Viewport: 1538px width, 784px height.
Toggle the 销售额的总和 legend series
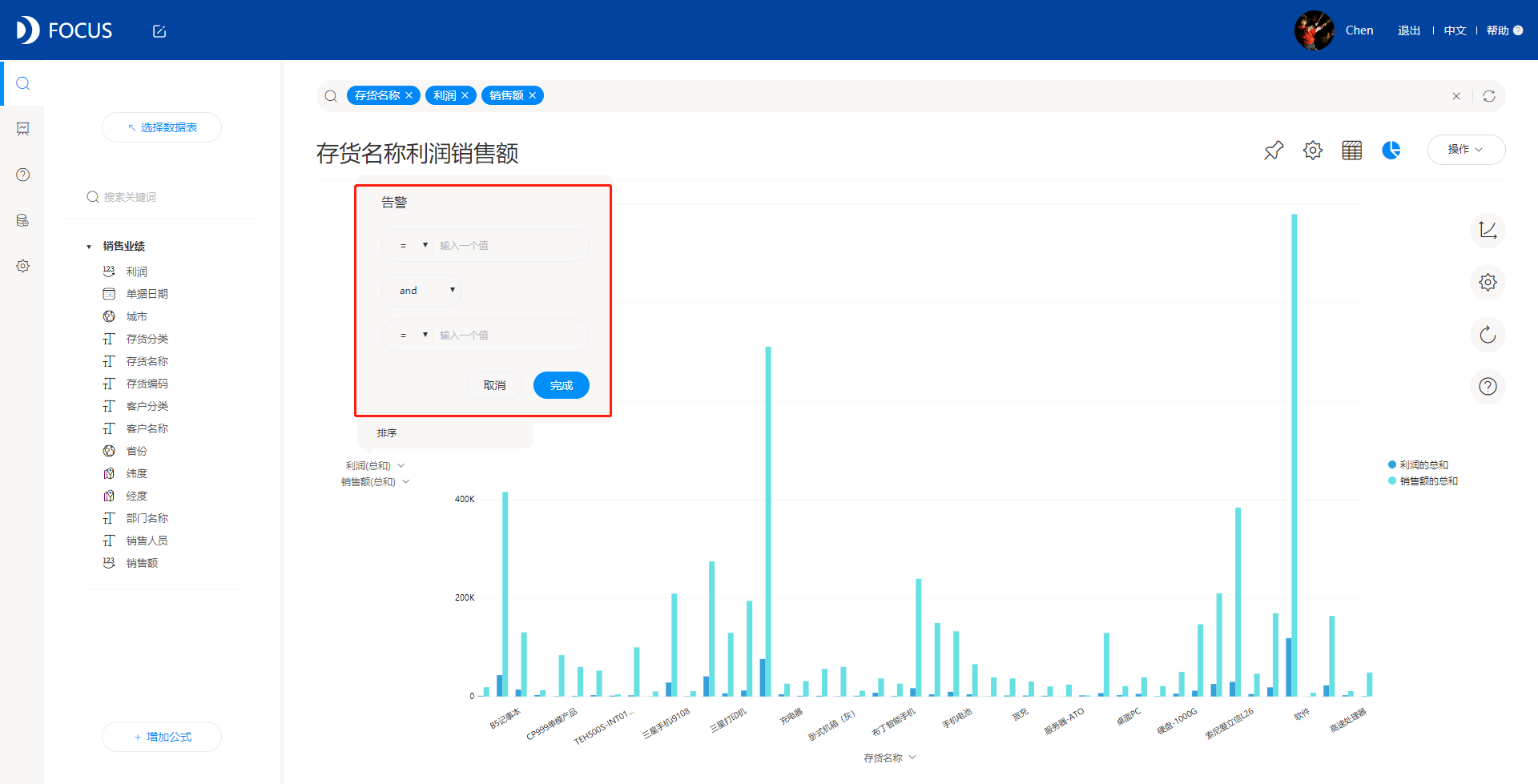tap(1423, 480)
